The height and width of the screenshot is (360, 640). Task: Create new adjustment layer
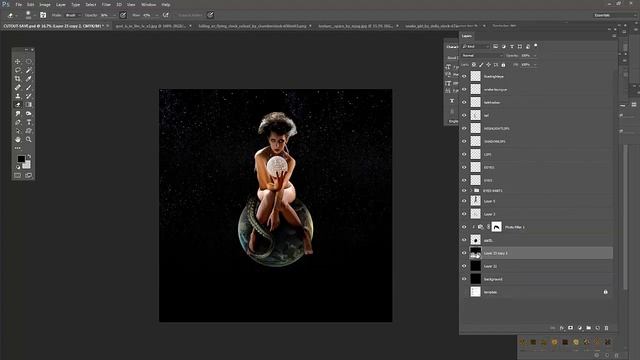click(580, 328)
